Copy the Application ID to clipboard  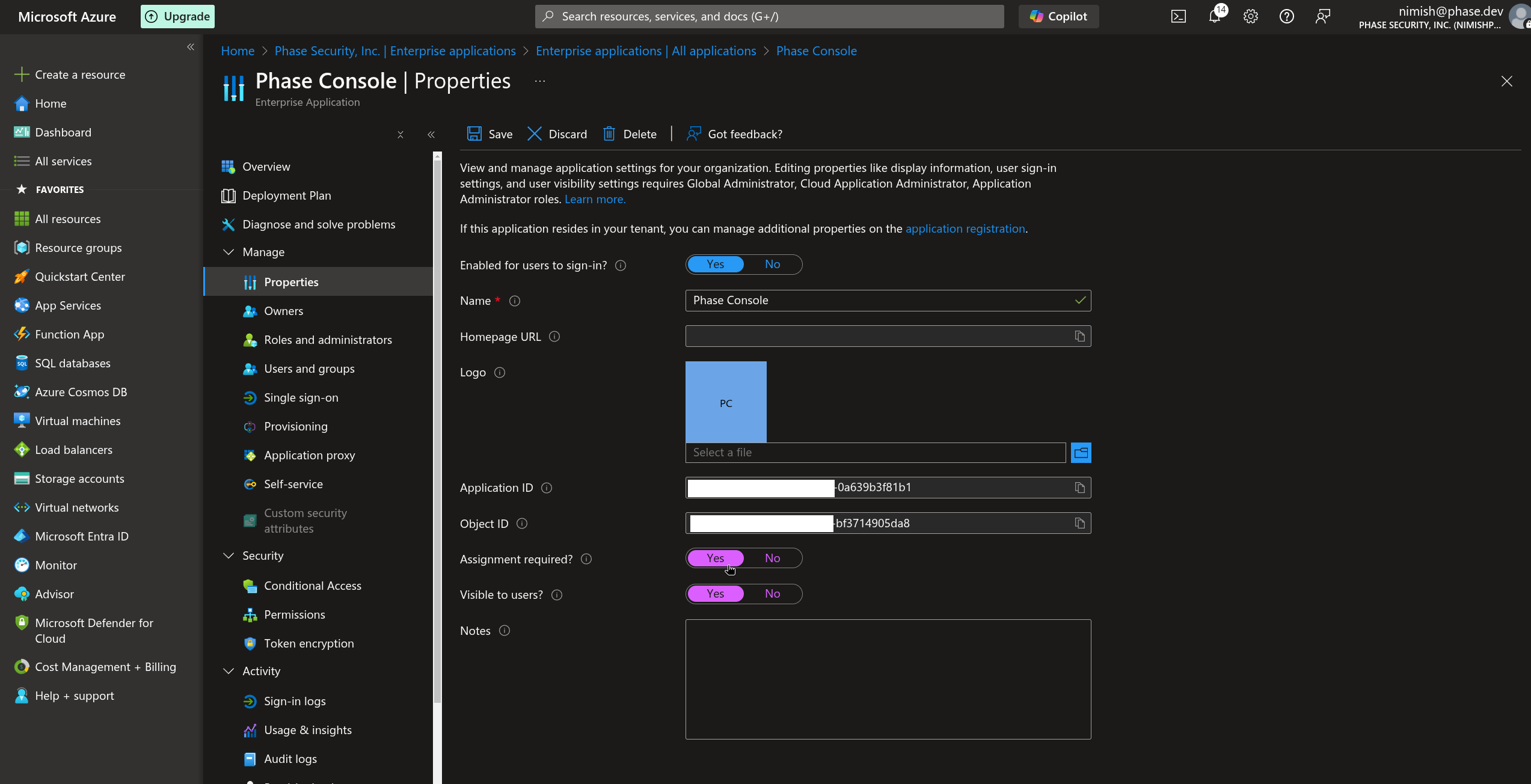1080,488
